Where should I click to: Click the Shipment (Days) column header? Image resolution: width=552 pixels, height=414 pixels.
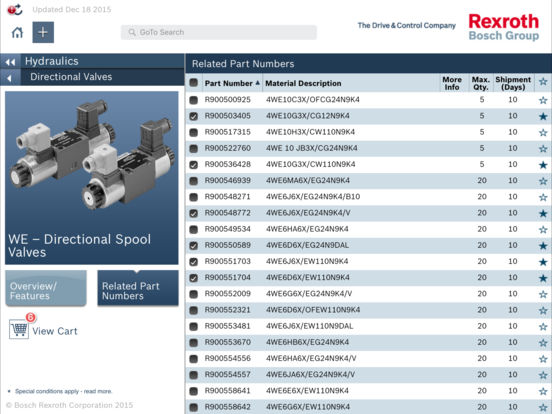(x=513, y=83)
